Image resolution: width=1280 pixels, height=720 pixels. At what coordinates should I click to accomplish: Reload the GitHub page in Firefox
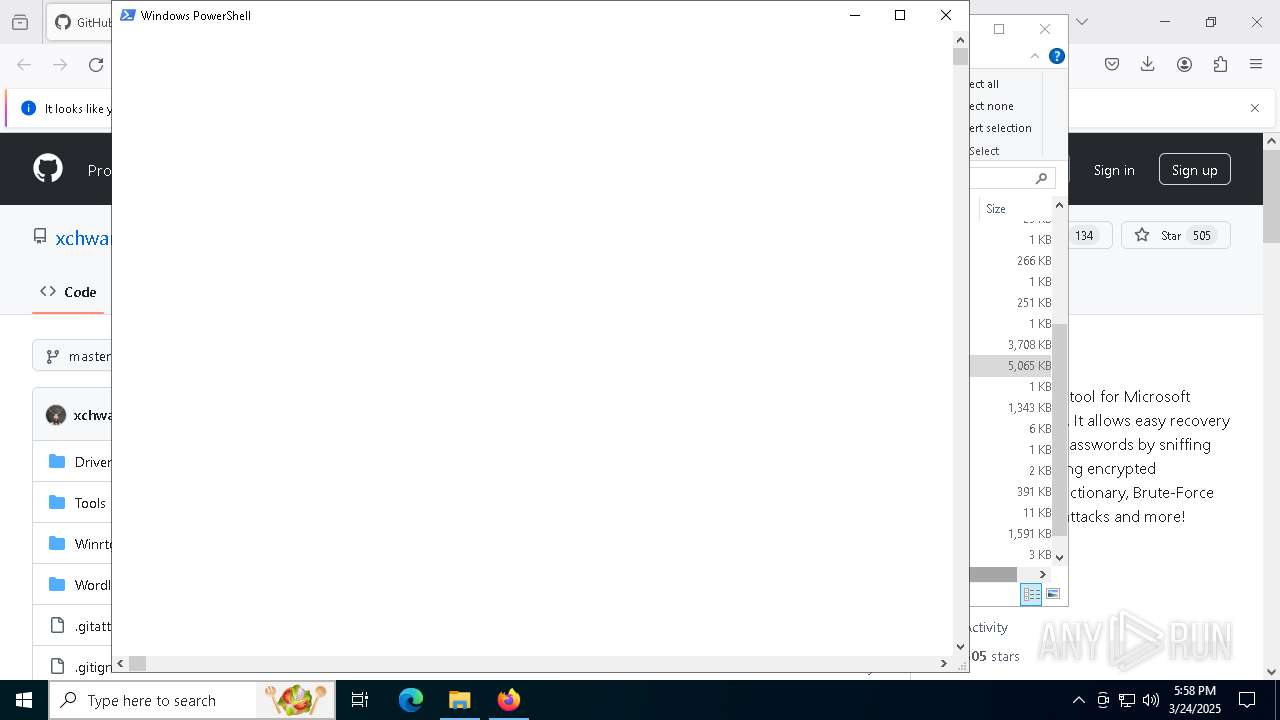pyautogui.click(x=96, y=65)
